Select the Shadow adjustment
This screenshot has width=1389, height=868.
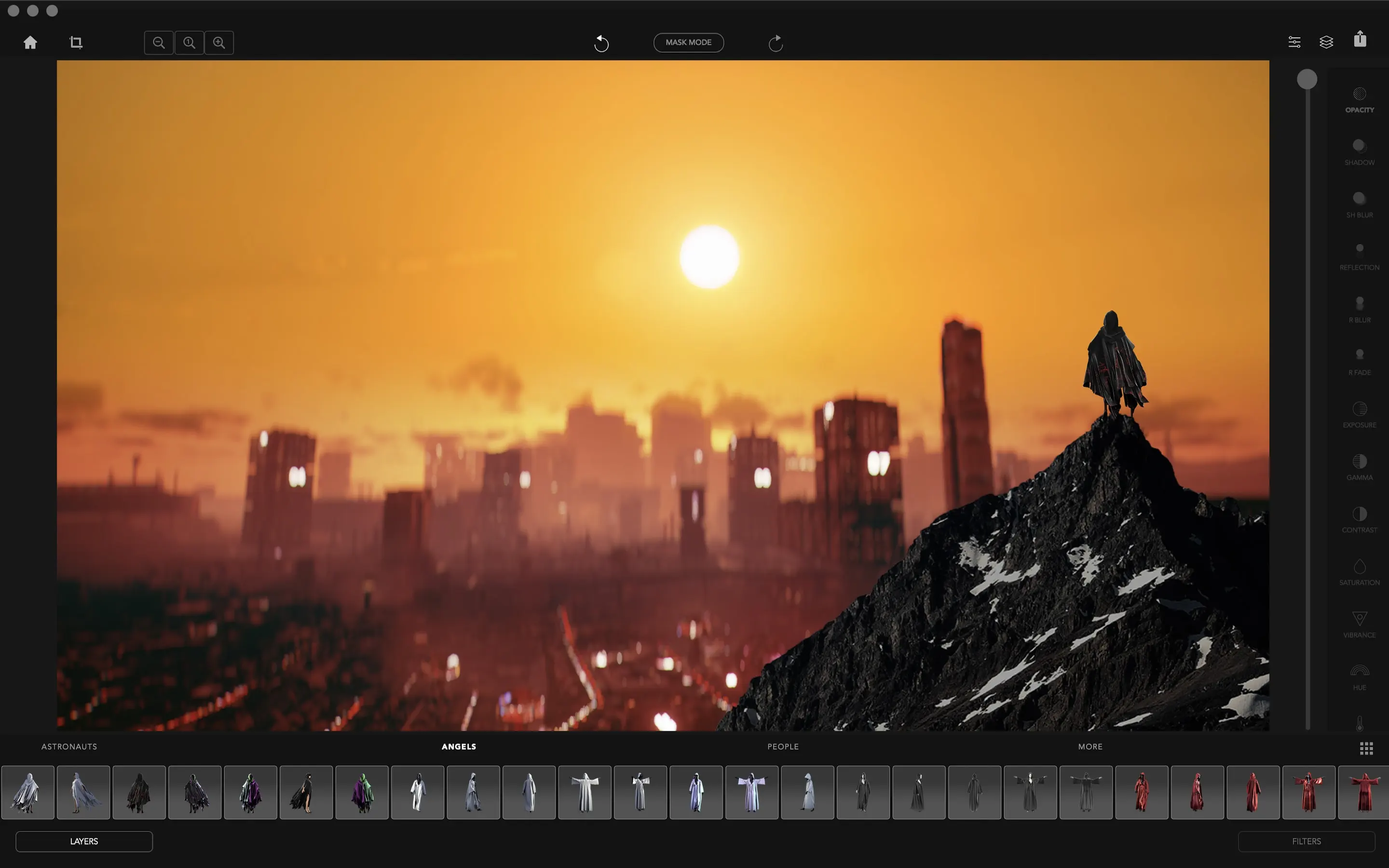1359,152
